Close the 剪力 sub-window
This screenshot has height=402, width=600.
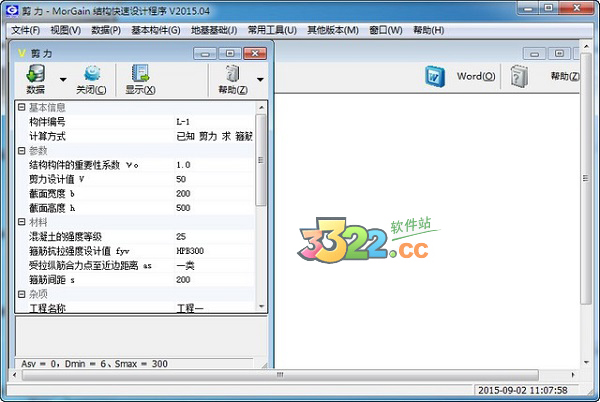click(x=255, y=54)
